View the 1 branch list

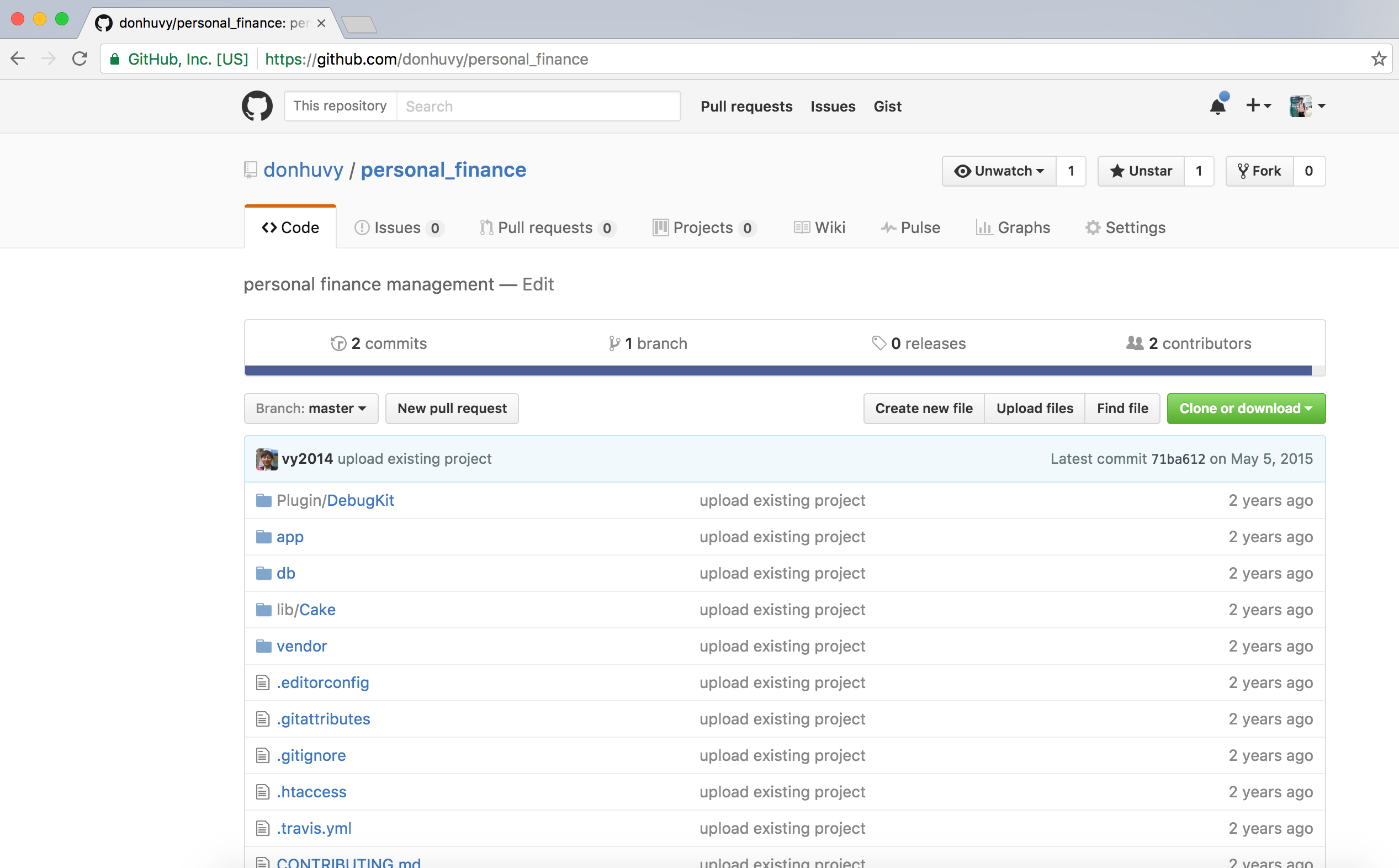648,343
